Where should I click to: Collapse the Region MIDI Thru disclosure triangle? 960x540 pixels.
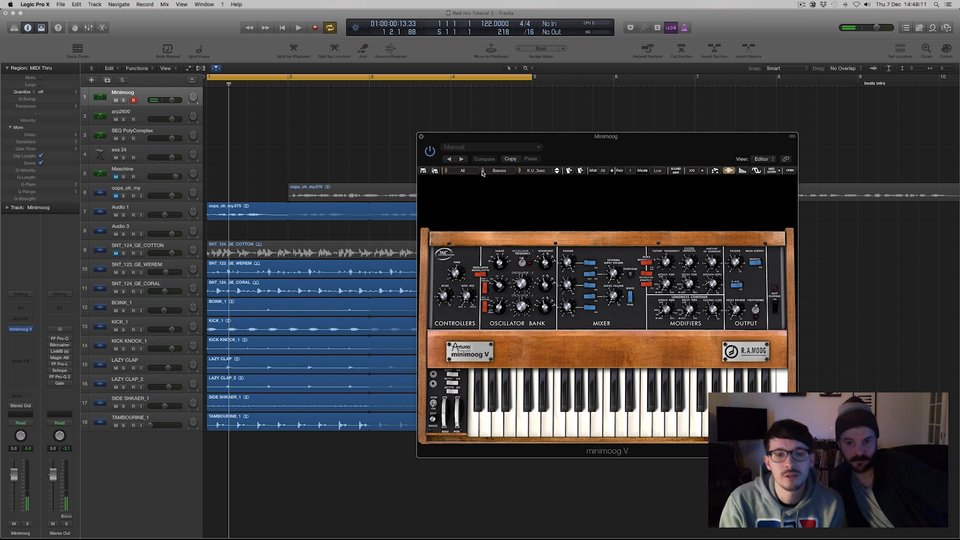coord(7,68)
